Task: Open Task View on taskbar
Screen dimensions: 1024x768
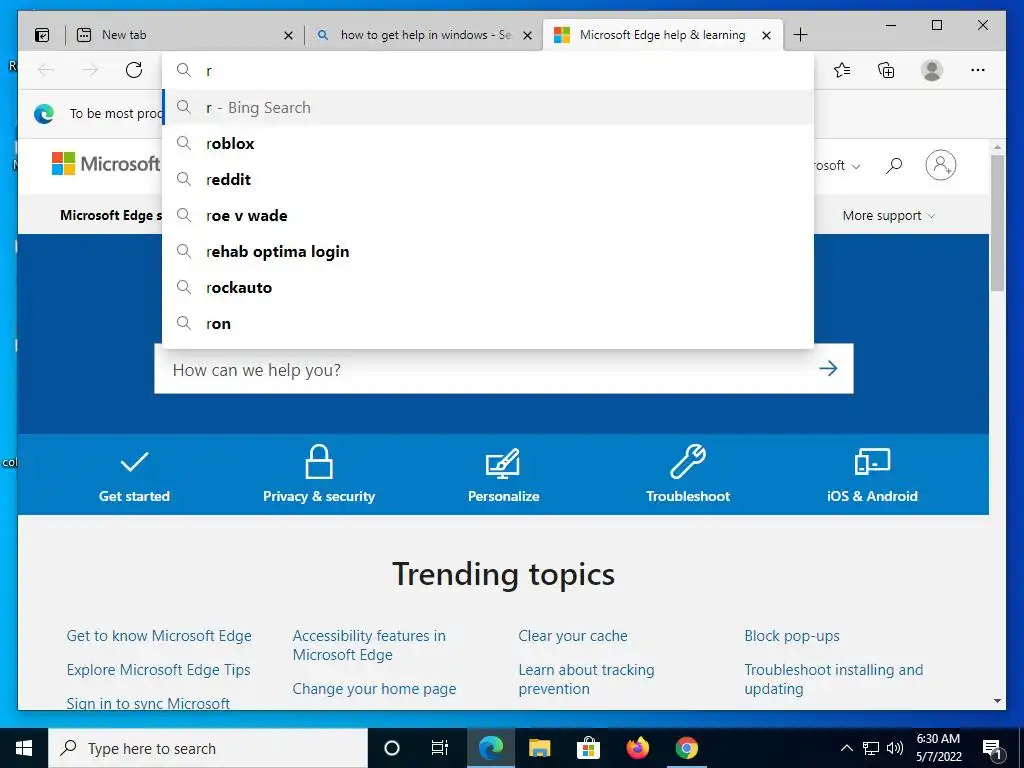Action: point(440,748)
